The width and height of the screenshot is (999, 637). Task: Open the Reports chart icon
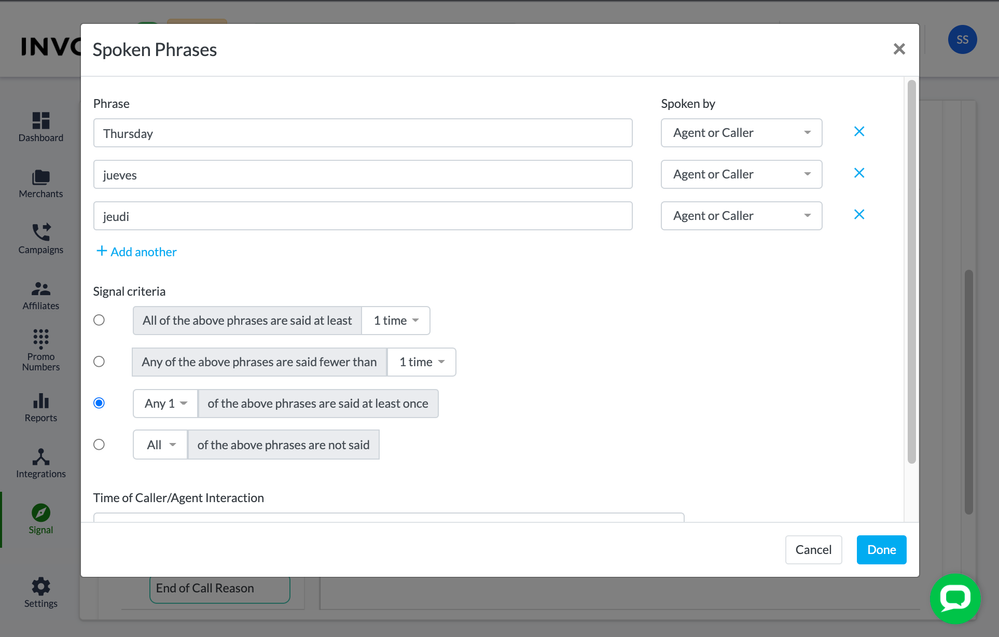[x=40, y=402]
